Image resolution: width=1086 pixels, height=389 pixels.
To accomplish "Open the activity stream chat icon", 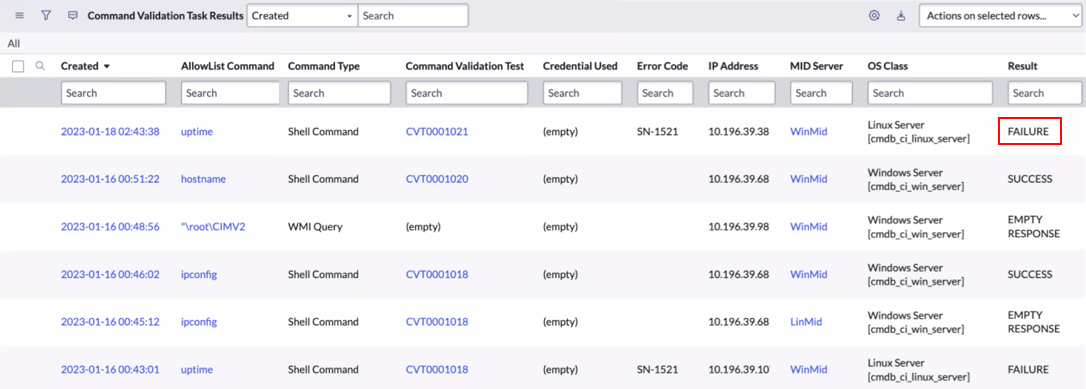I will pos(73,15).
